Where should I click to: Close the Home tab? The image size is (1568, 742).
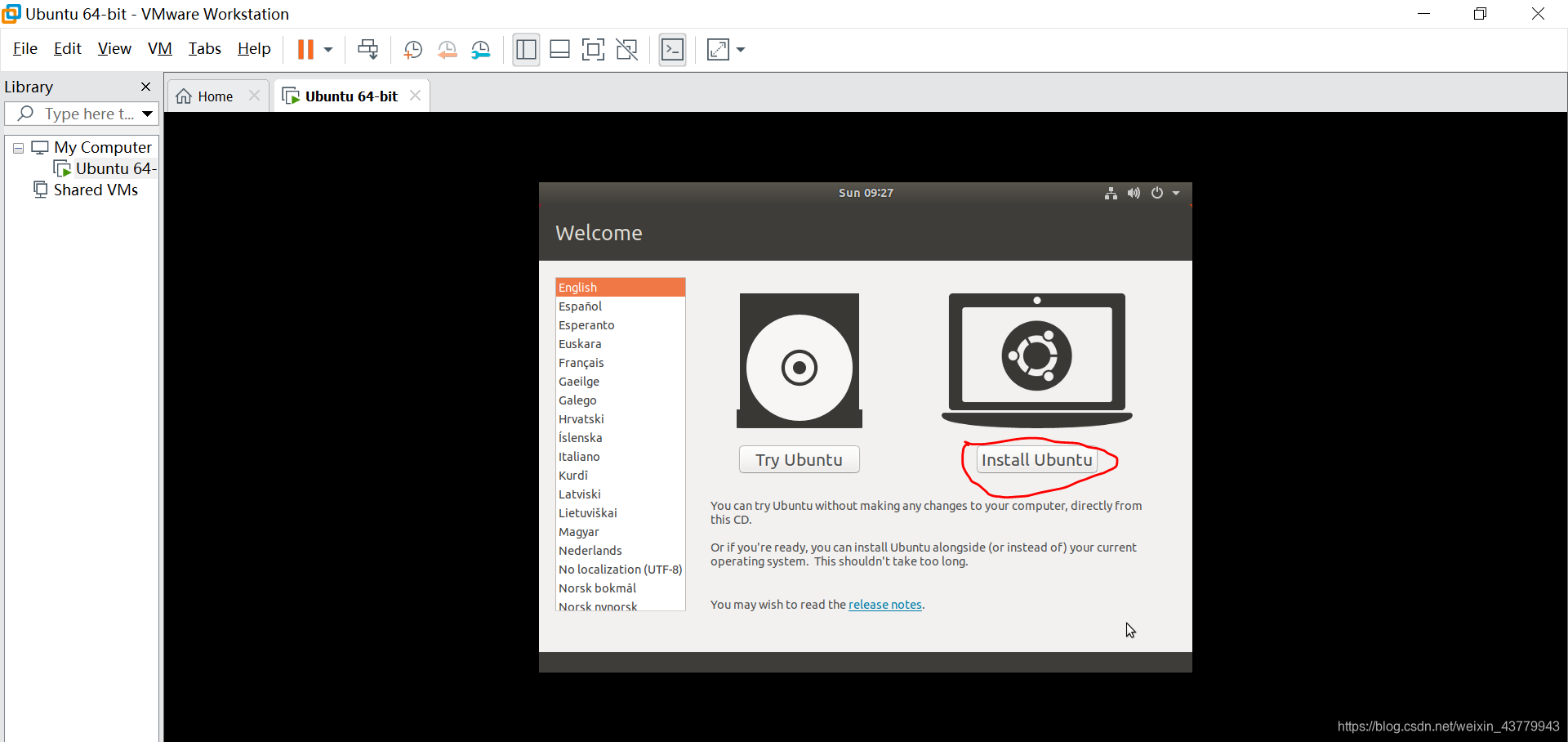click(x=254, y=96)
